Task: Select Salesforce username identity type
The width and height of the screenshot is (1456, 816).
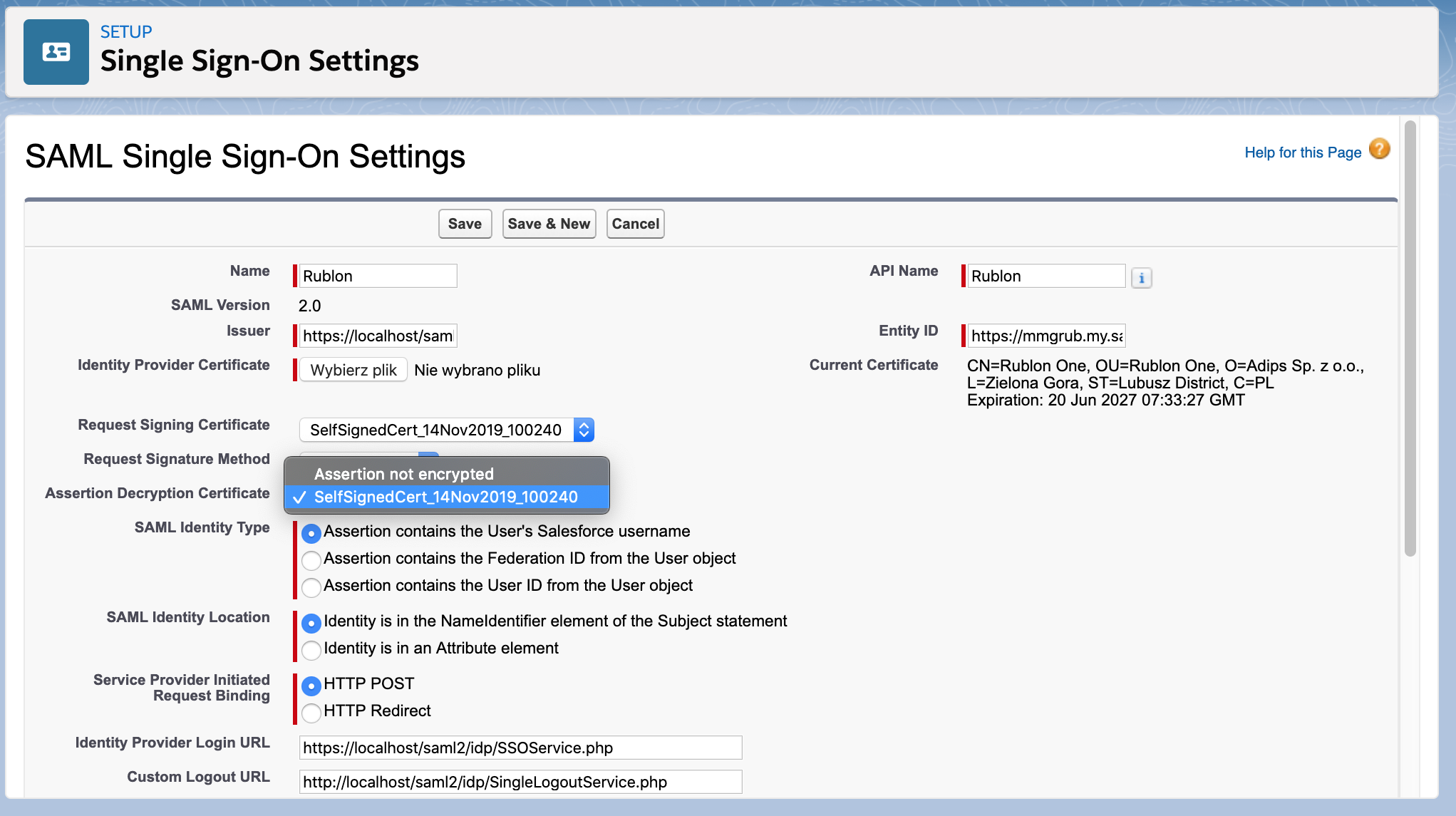Action: 311,533
